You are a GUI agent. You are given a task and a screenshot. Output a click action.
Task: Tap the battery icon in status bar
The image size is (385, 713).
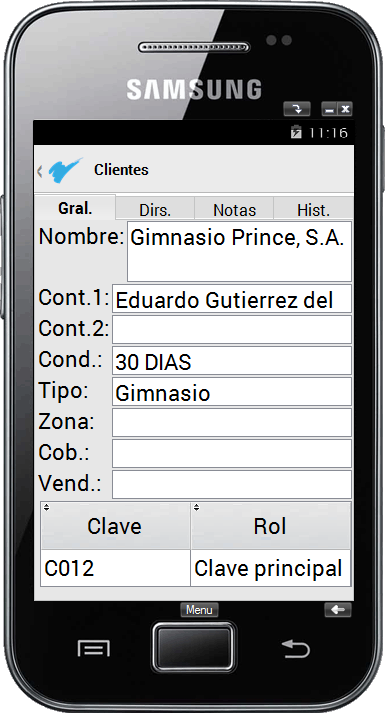[296, 132]
